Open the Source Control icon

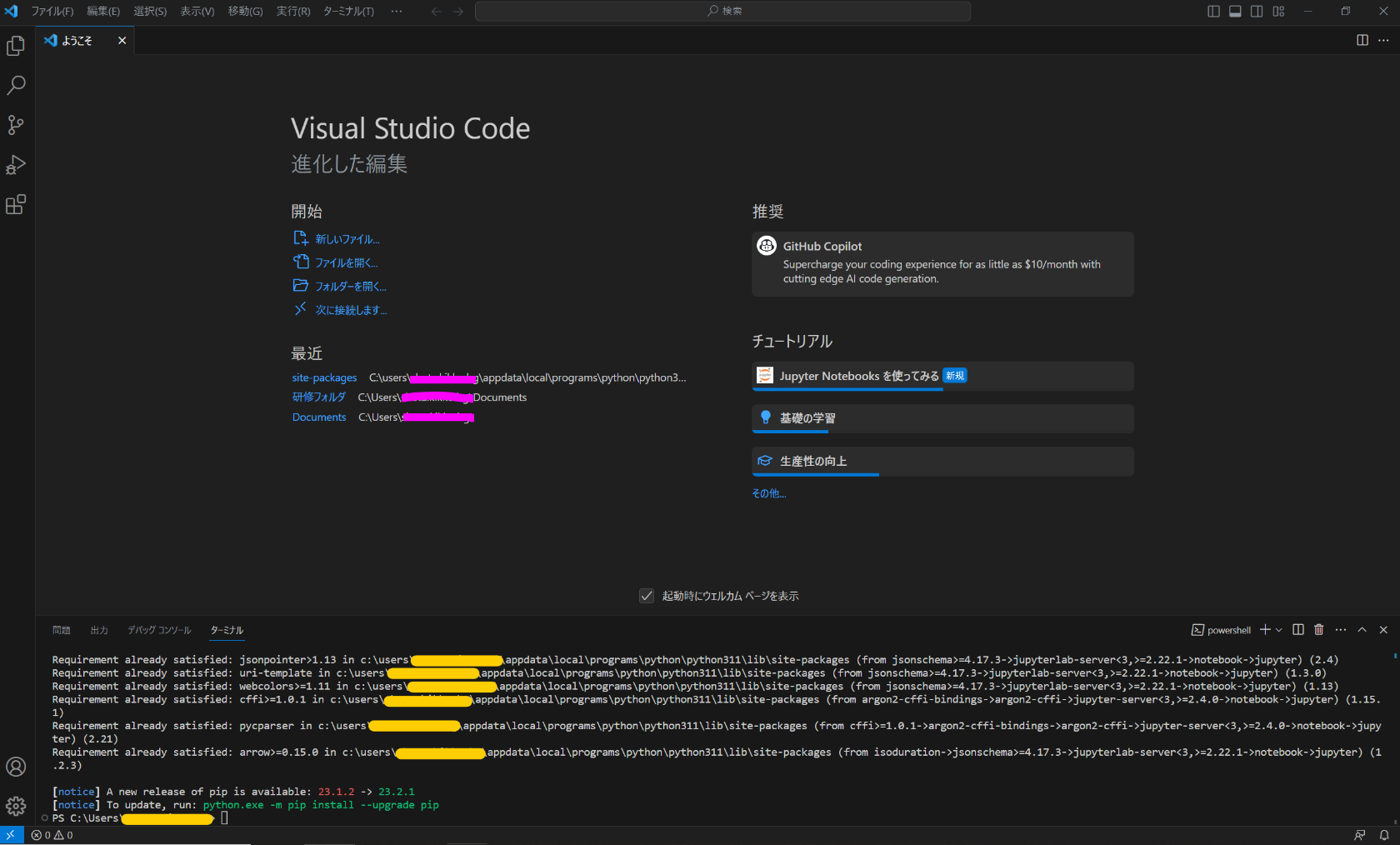16,124
